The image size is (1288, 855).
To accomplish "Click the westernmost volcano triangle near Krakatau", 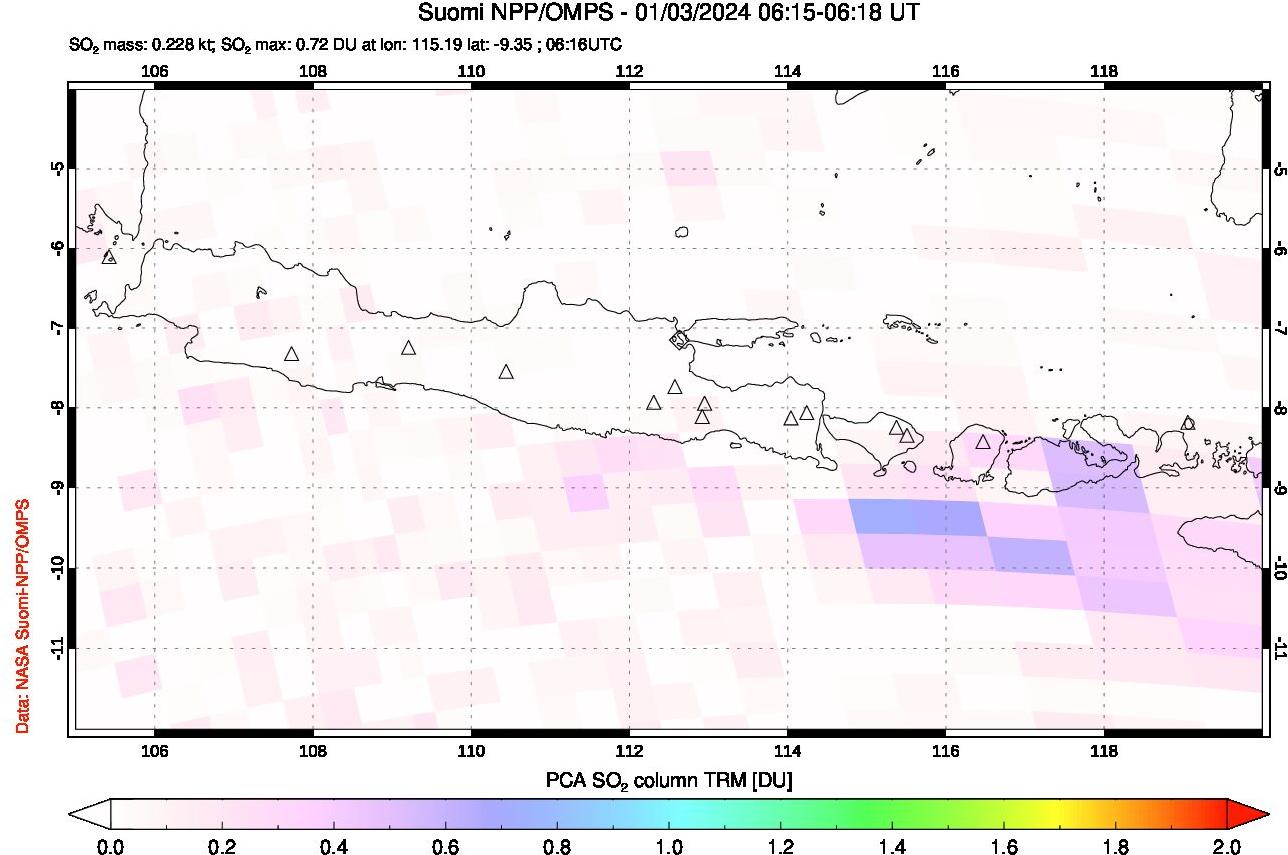I will pos(109,257).
